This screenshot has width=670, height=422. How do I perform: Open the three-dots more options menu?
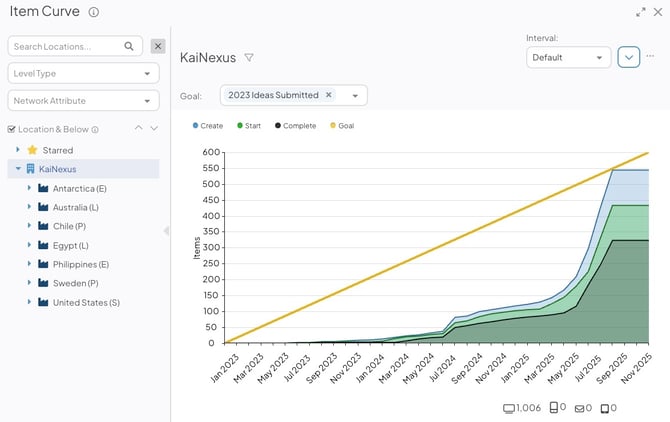(650, 56)
